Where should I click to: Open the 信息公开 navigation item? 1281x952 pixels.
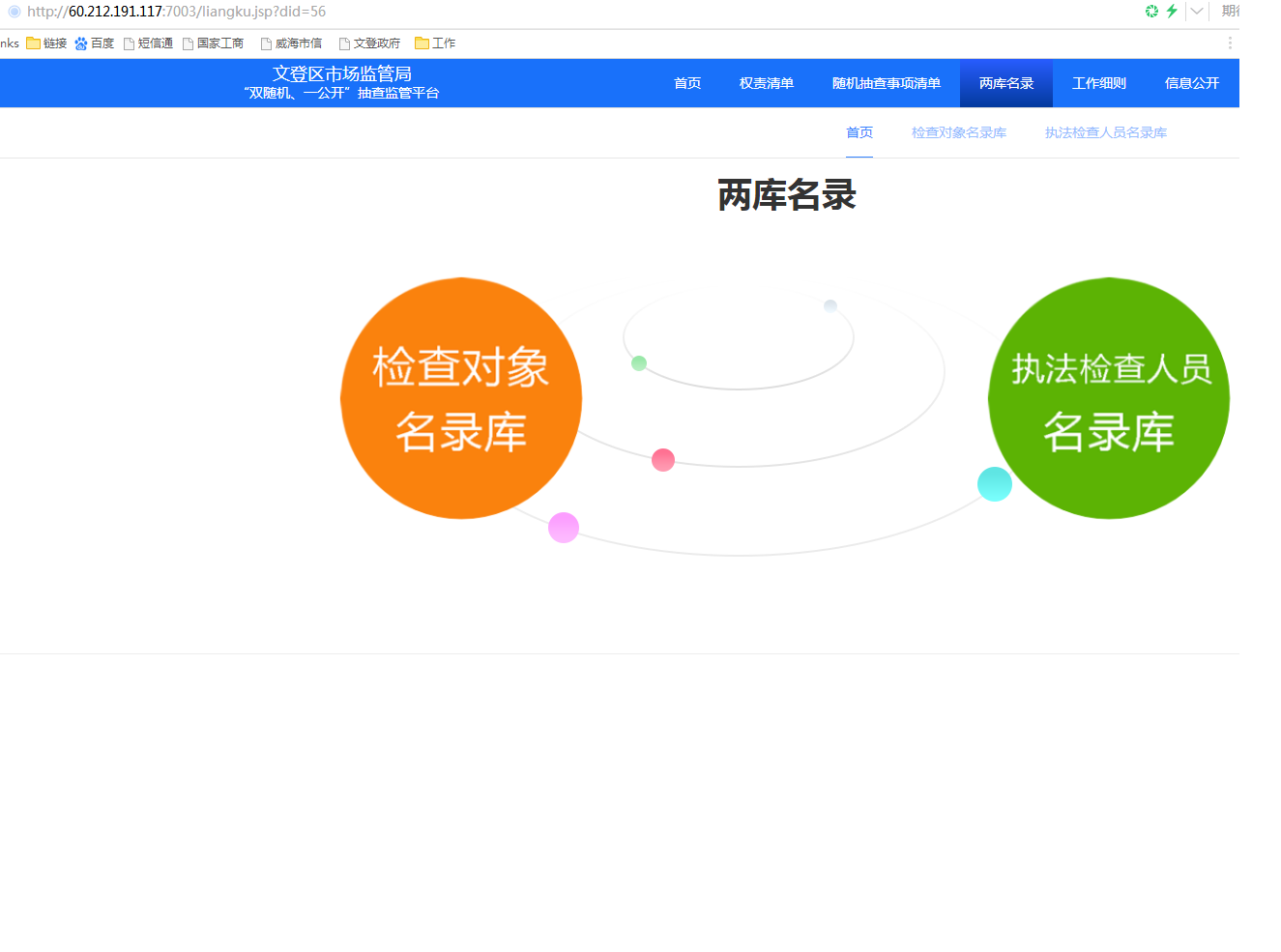(1191, 83)
